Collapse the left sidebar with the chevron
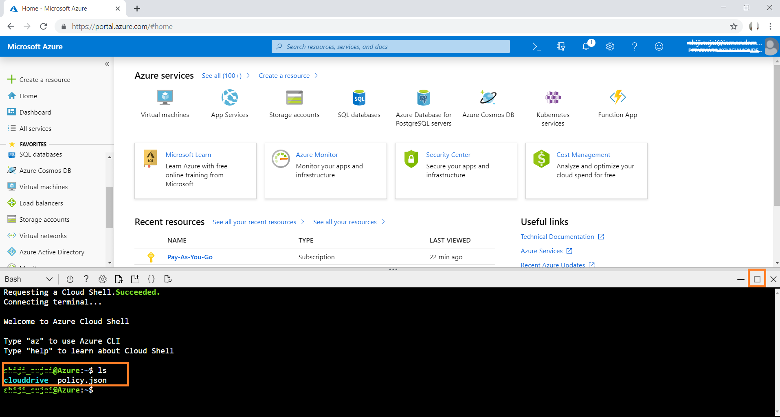780x420 pixels. tap(108, 64)
